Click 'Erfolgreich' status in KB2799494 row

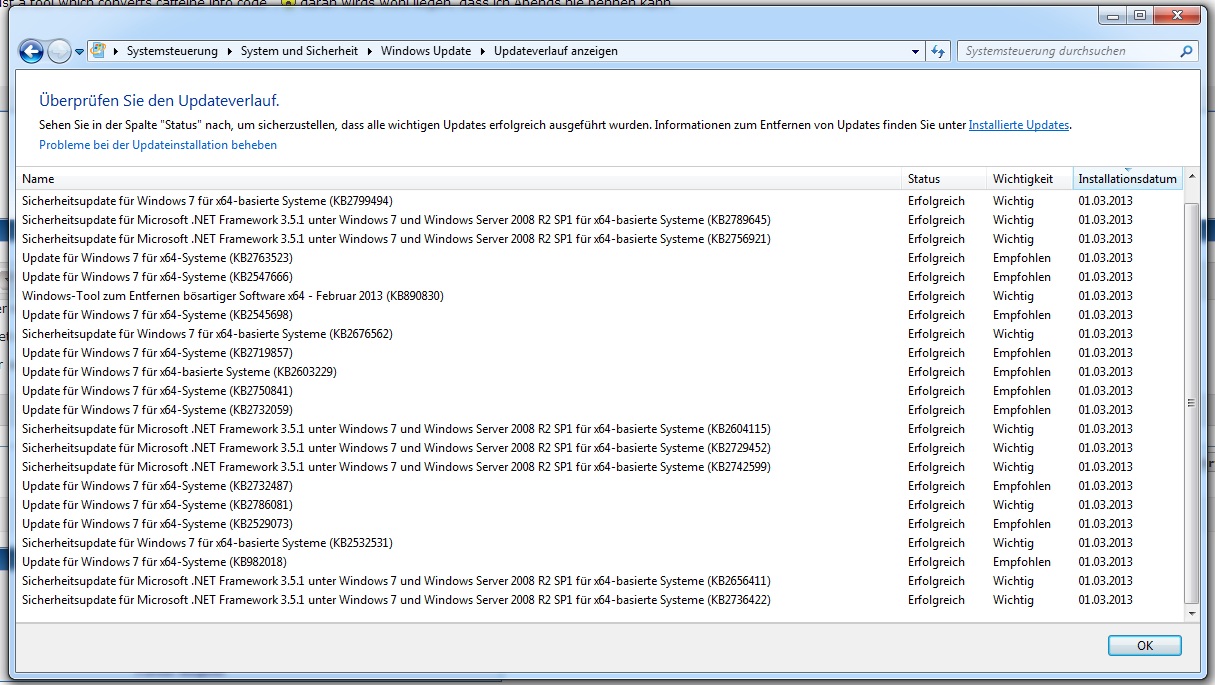tap(936, 201)
